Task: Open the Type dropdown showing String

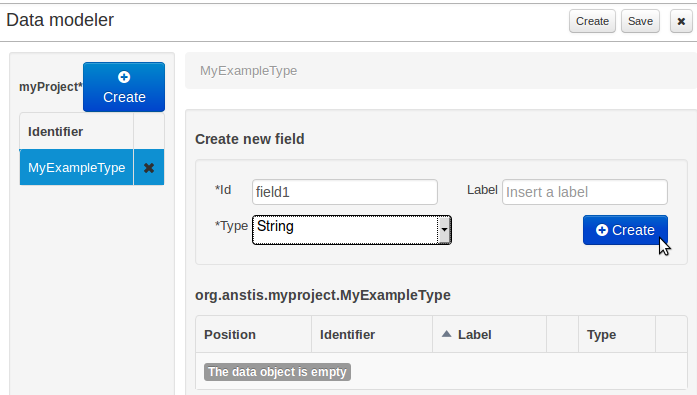Action: 352,230
